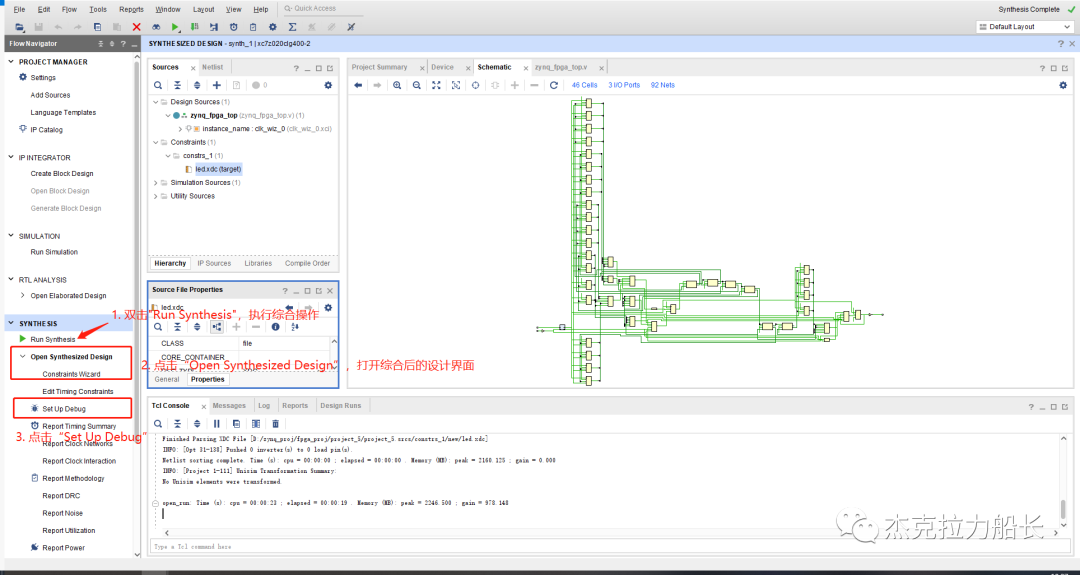Click the Tcl Console pause output icon

point(216,424)
